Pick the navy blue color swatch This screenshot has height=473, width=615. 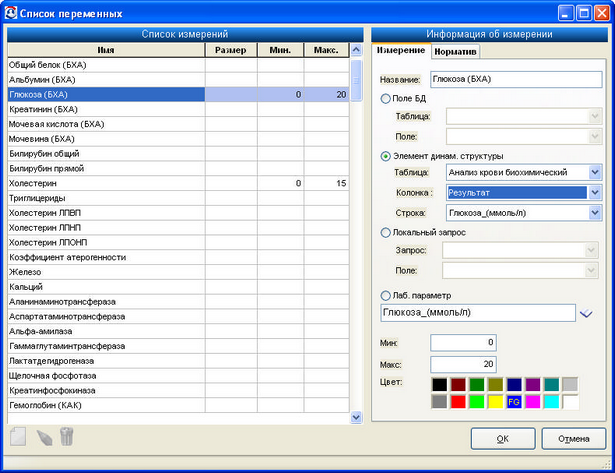[514, 384]
